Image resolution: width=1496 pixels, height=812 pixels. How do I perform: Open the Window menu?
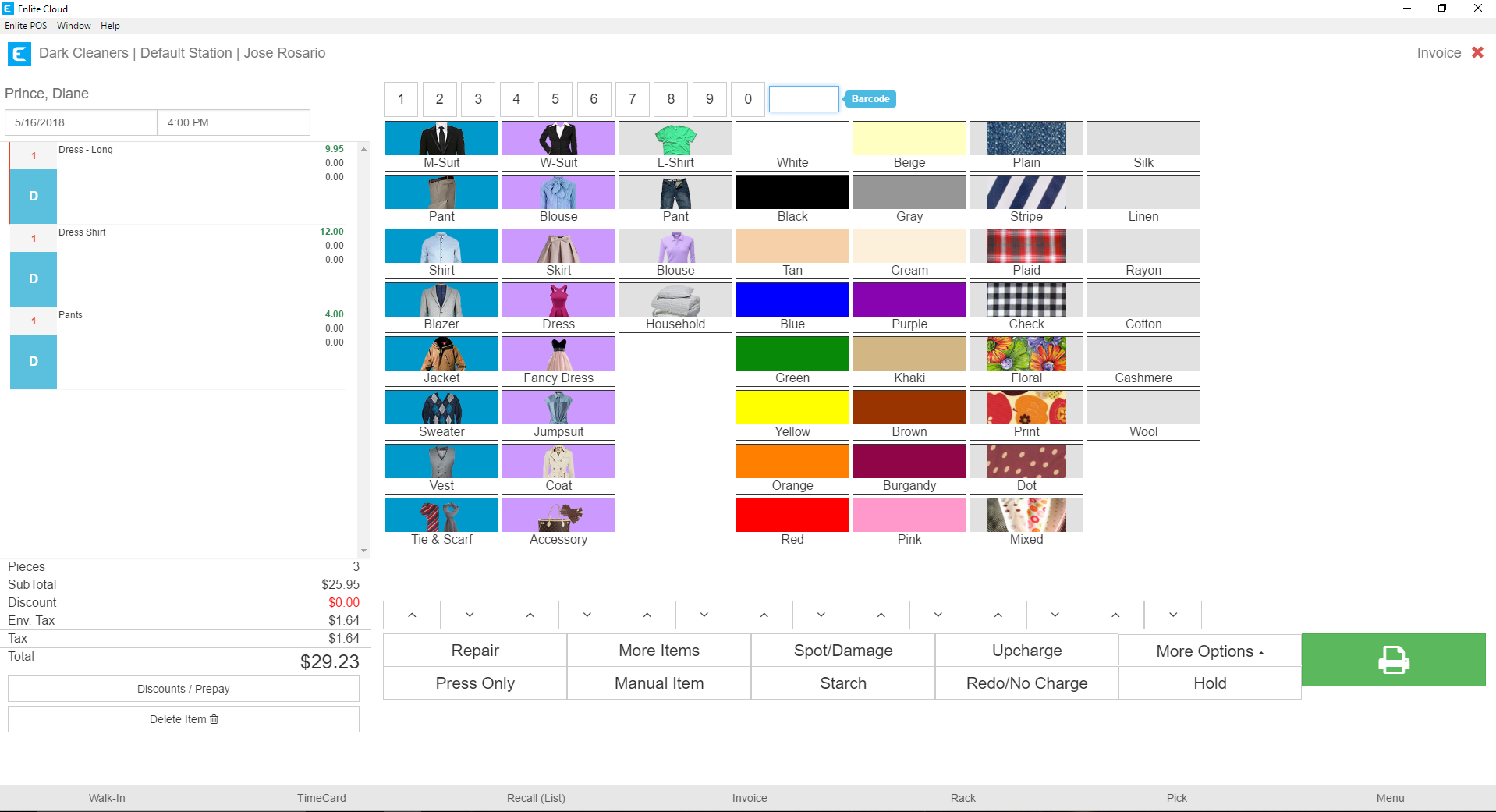(74, 26)
